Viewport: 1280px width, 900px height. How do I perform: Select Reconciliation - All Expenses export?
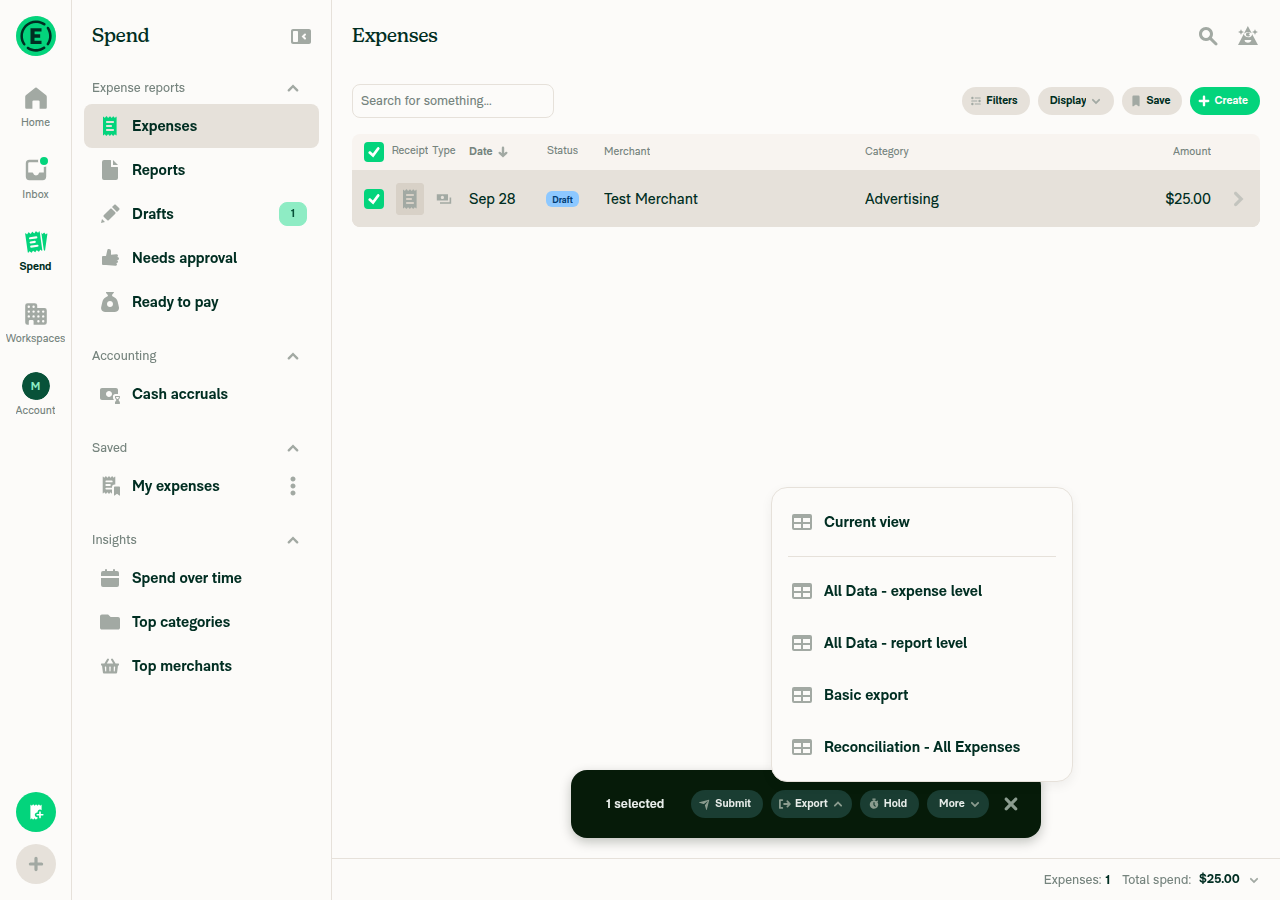(922, 747)
